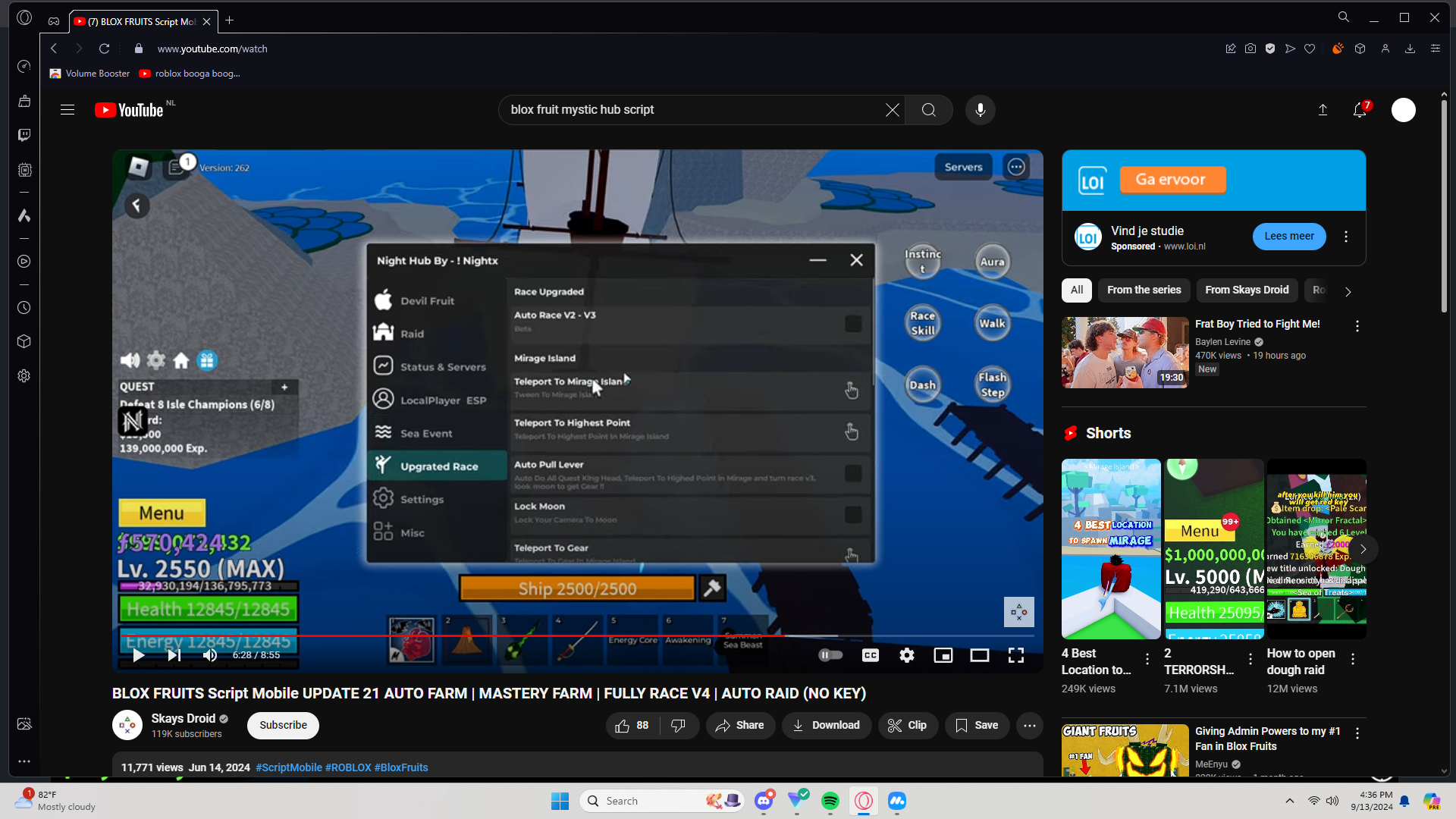The image size is (1456, 819).
Task: Show next Shorts with the arrow
Action: click(x=1363, y=549)
